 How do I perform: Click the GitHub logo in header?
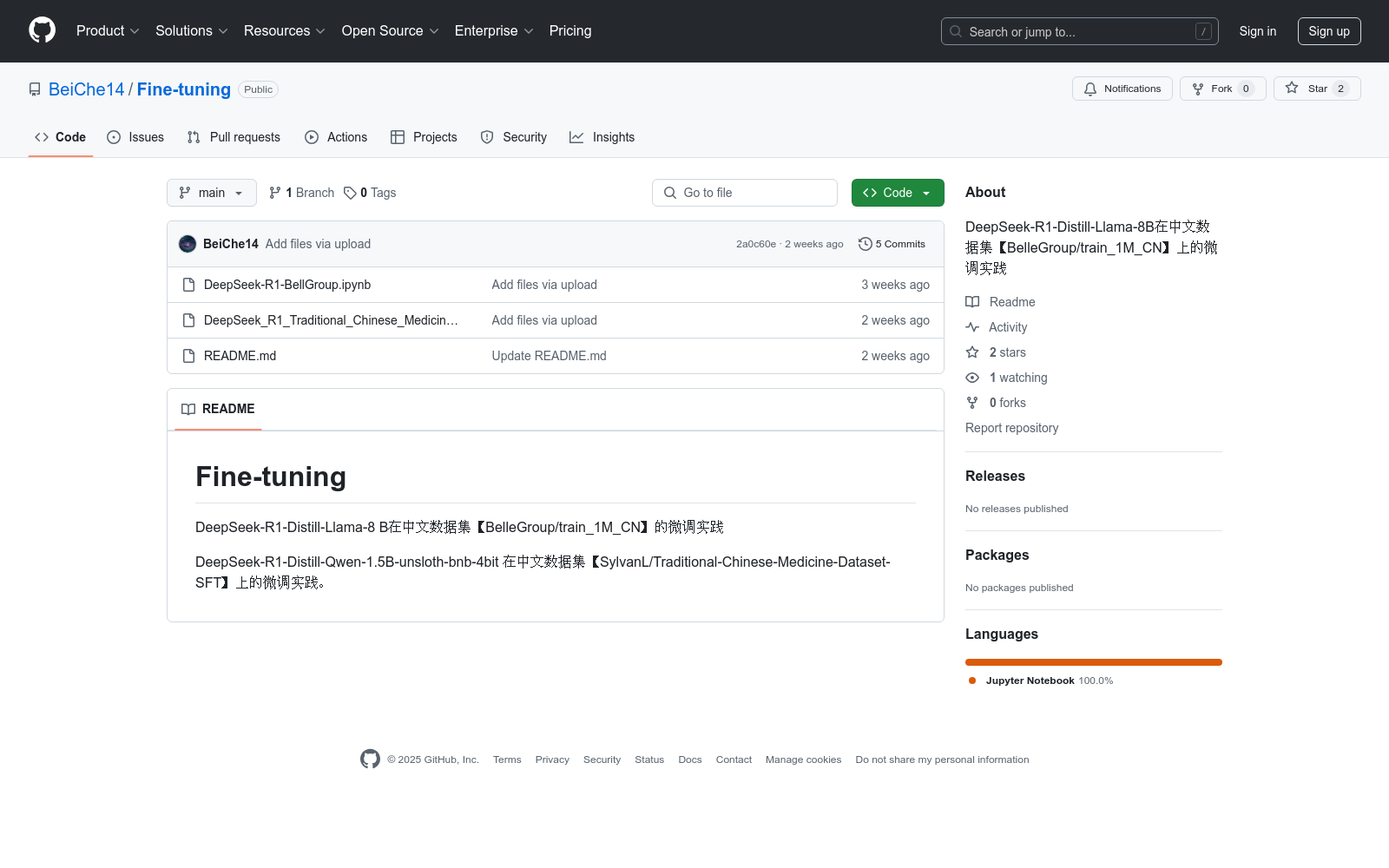pyautogui.click(x=42, y=30)
